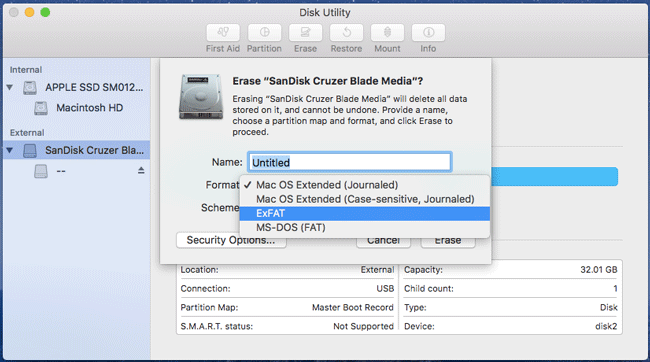This screenshot has height=362, width=650.
Task: Collapse the SanDisk Cruzer disclosure triangle
Action: point(10,151)
